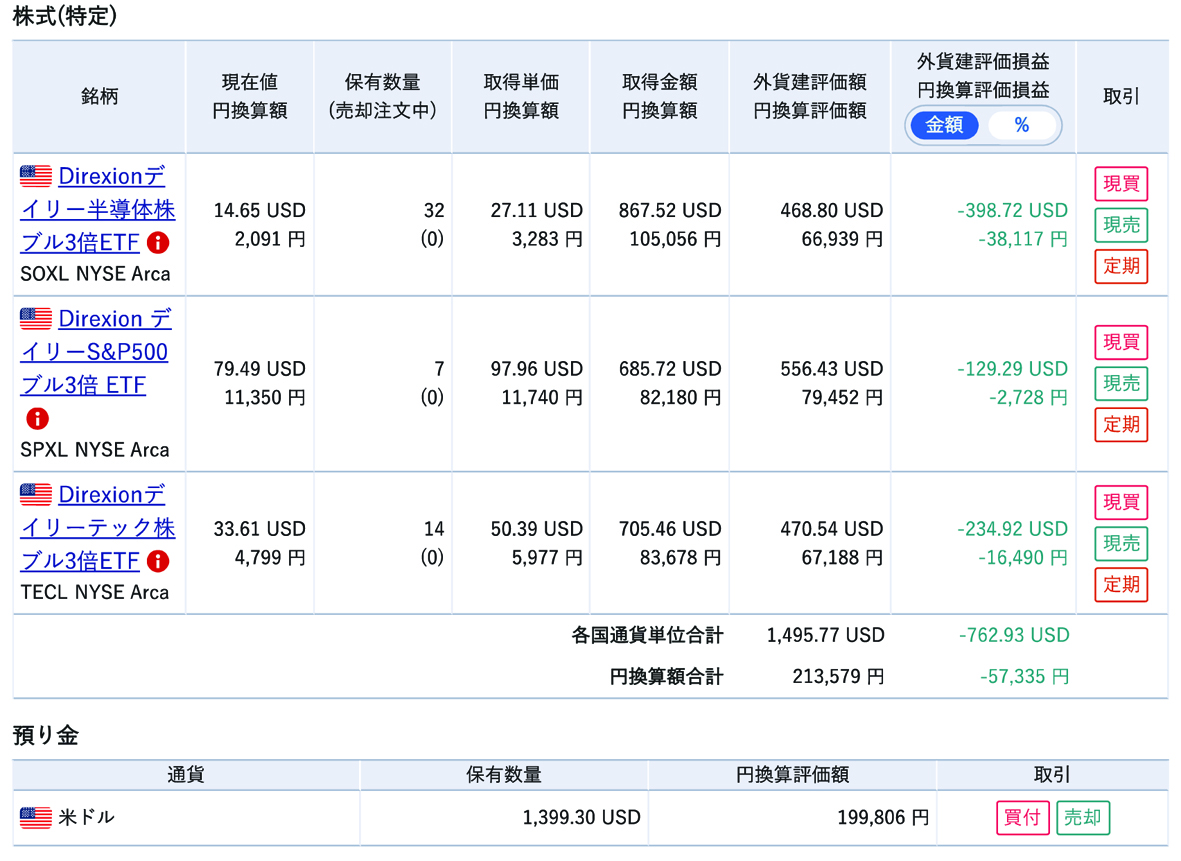Click the red info icon under SPXL ETF

pos(37,418)
